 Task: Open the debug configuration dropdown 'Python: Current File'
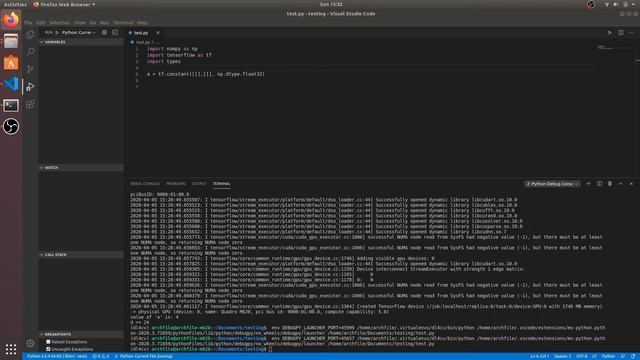coord(79,32)
